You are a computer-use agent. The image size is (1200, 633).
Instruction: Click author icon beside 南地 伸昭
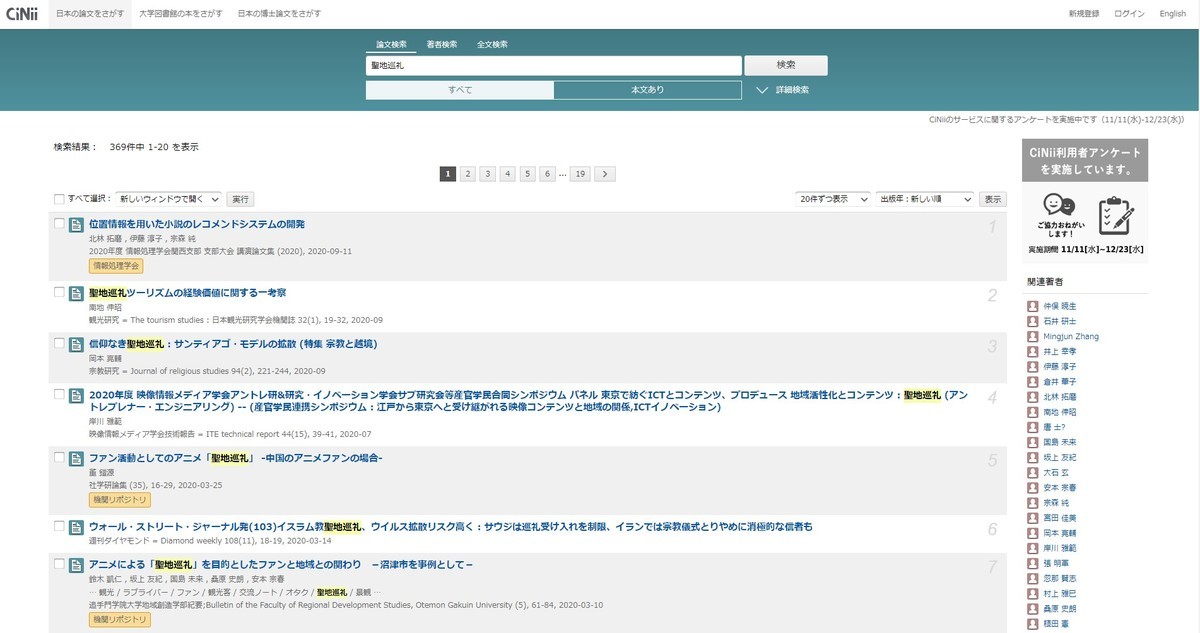pyautogui.click(x=1033, y=412)
